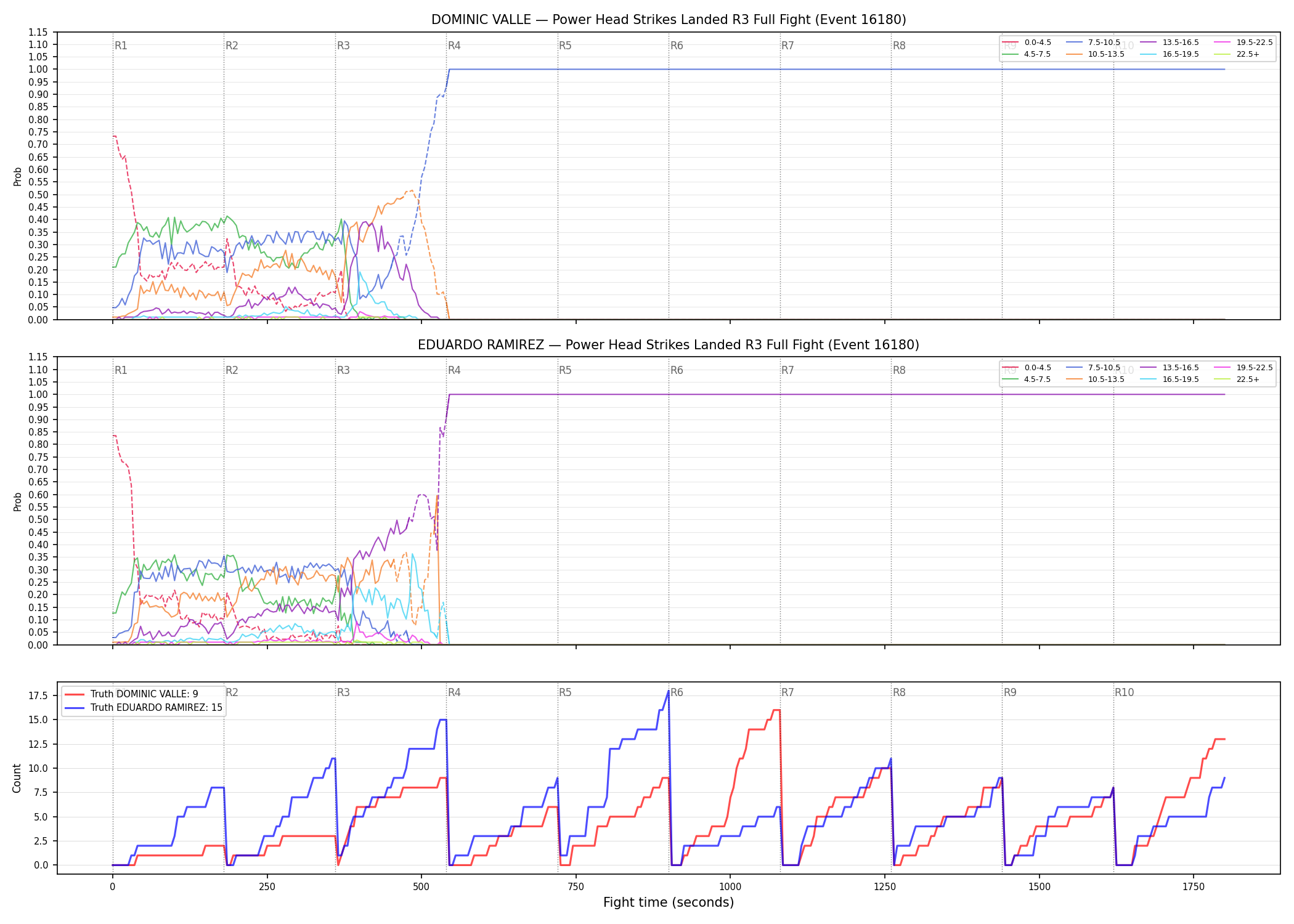
Task: Click the 1000 tick on the time axis
Action: click(730, 887)
